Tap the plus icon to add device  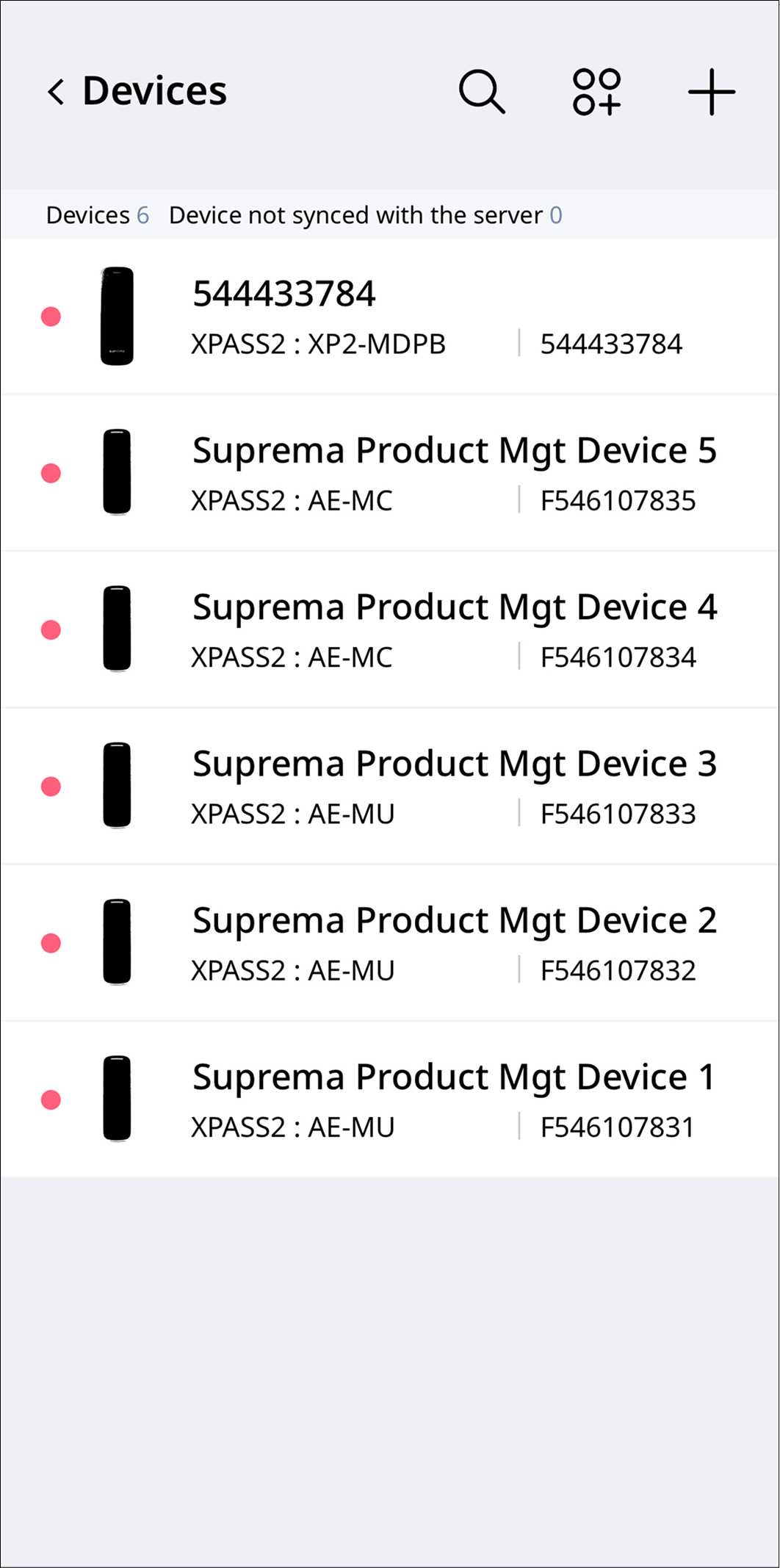click(711, 92)
